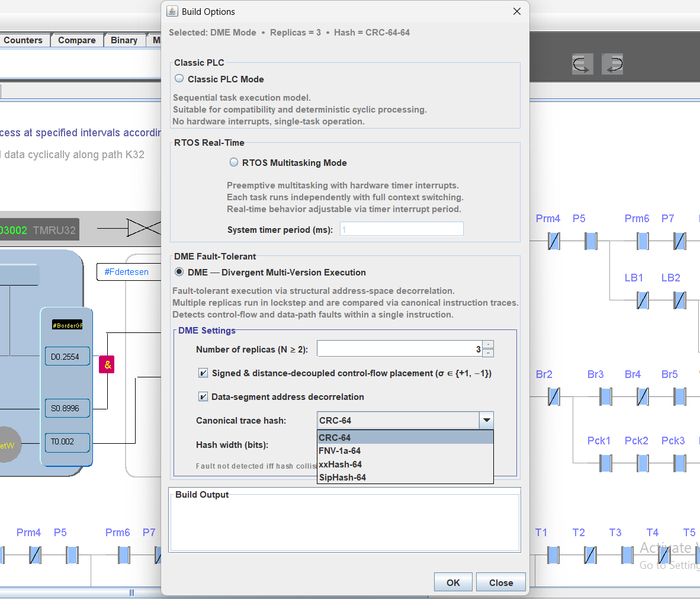Toggle Data-segment address decorrelation checkbox

[x=203, y=397]
